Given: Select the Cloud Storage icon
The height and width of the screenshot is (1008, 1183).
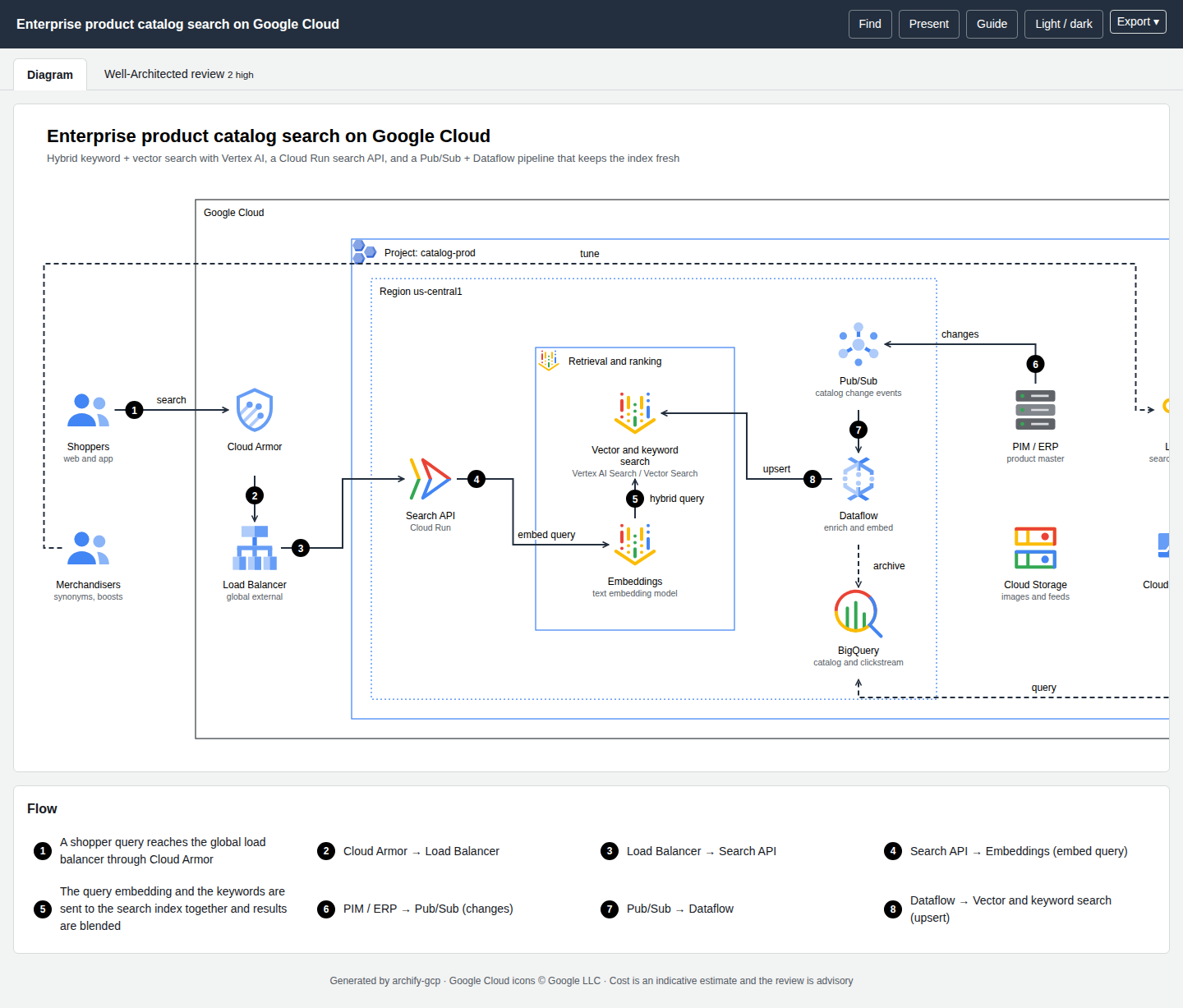Looking at the screenshot, I should (x=1035, y=548).
